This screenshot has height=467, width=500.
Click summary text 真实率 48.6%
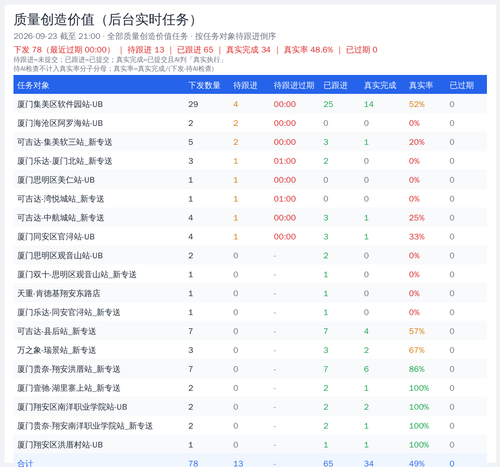[x=308, y=50]
